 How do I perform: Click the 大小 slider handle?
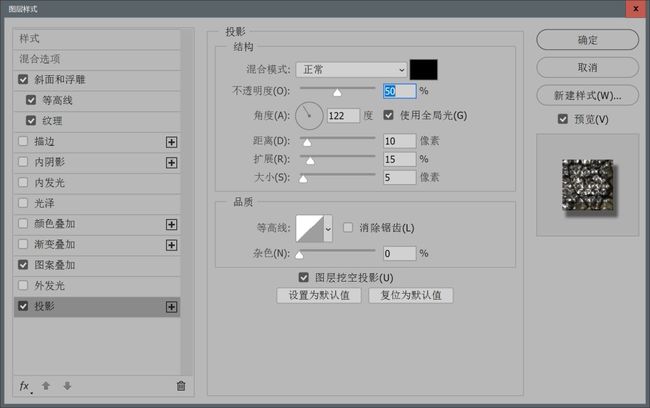[303, 179]
